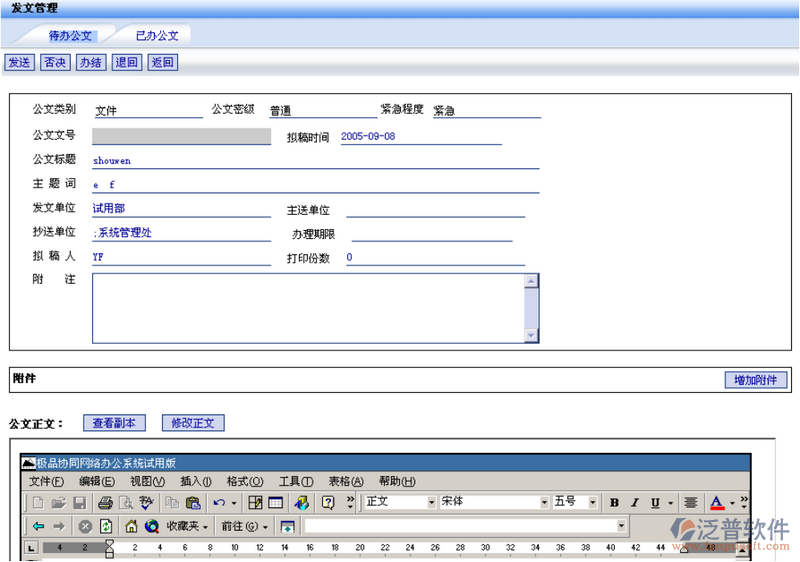Click the font color A icon
The width and height of the screenshot is (800, 562).
[717, 503]
